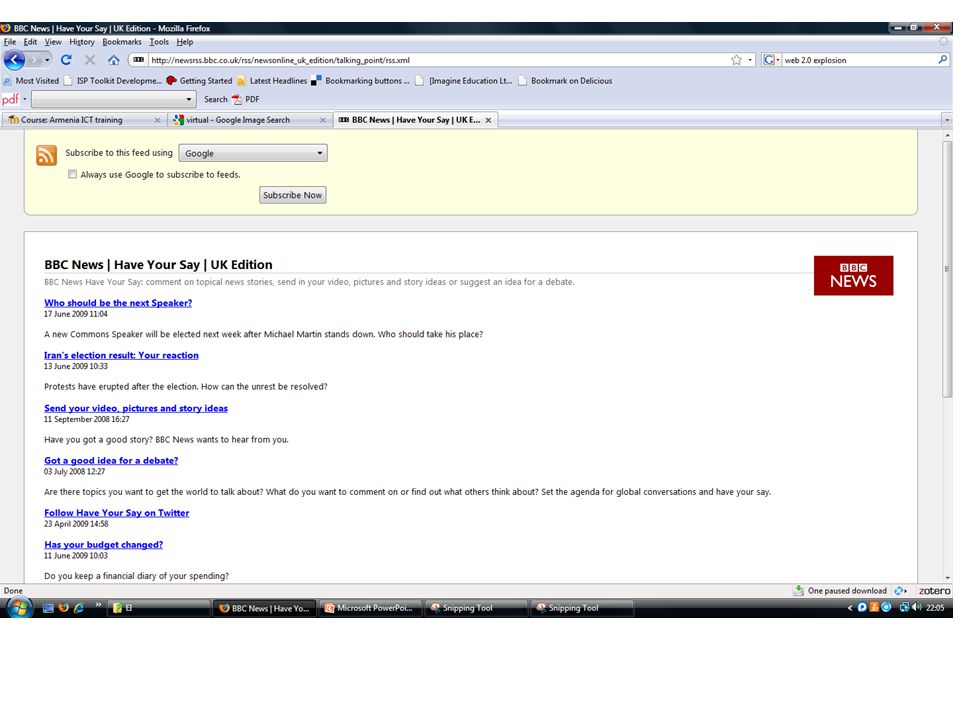
Task: Click the search magnifier icon
Action: pyautogui.click(x=943, y=59)
